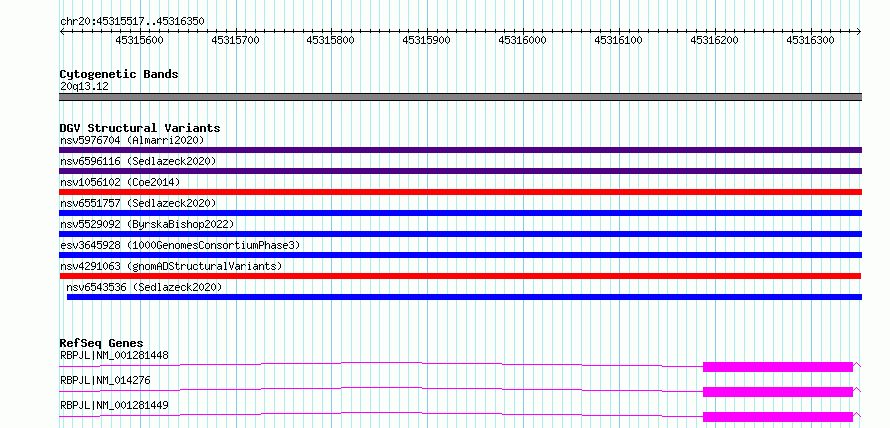Click the blue bar for esv3645928
890x428 pixels.
click(x=460, y=255)
